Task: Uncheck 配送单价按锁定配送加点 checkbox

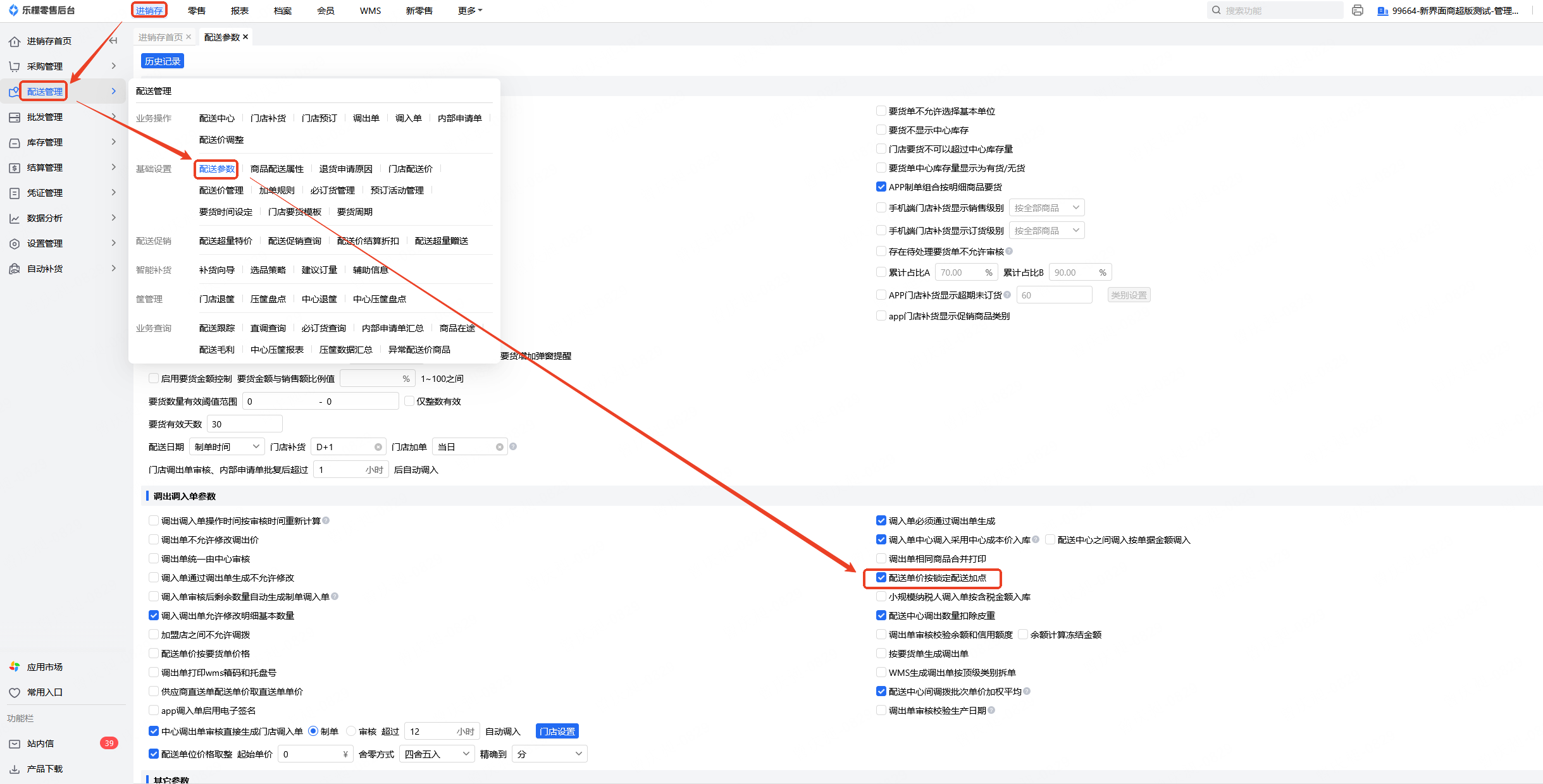Action: point(881,577)
